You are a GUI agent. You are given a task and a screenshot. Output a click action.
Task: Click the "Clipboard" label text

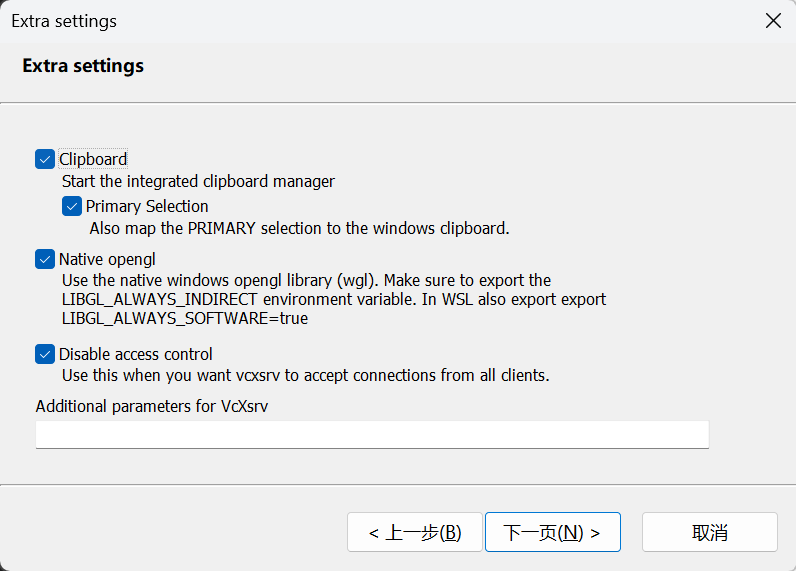click(x=93, y=159)
